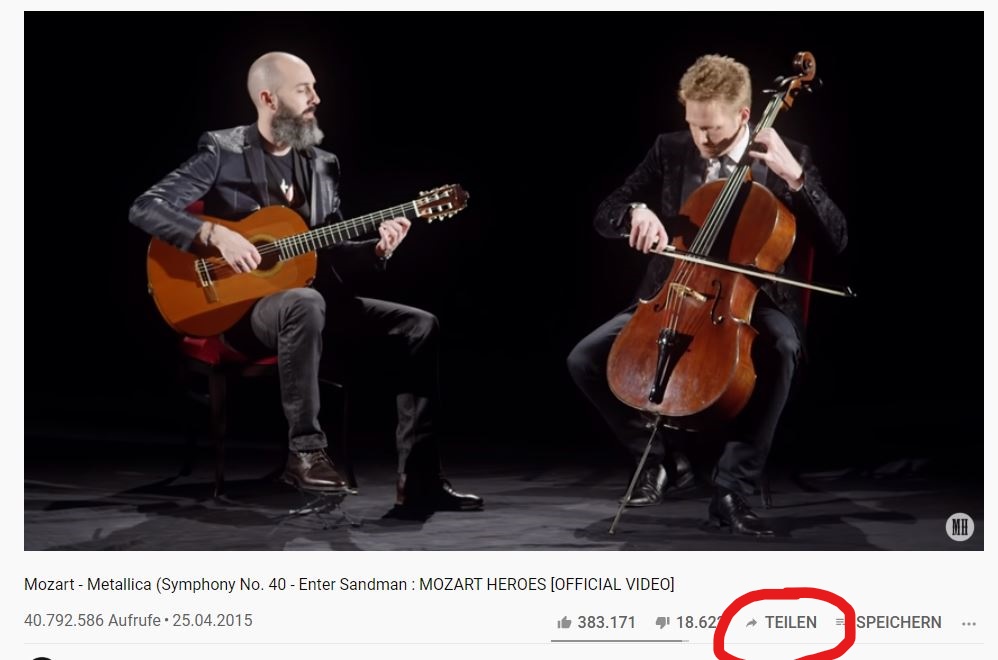Click the 40.792.586 Aufrufe view count
Image resolution: width=998 pixels, height=660 pixels.
point(92,621)
